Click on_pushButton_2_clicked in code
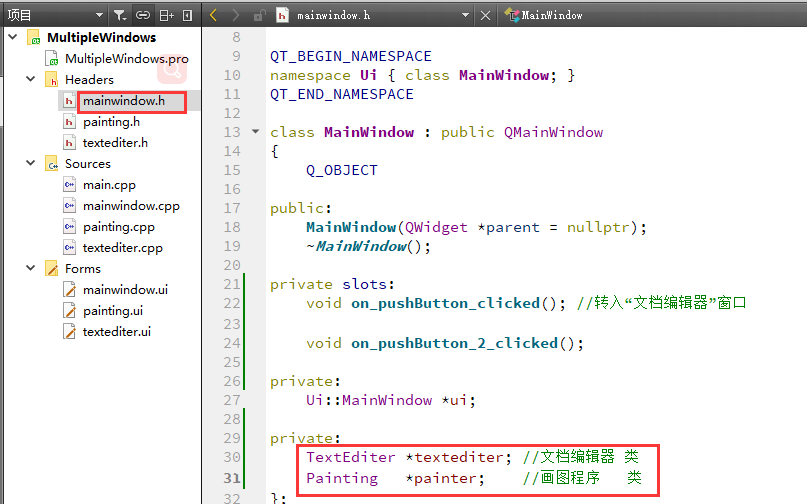This screenshot has width=807, height=504. [x=454, y=343]
